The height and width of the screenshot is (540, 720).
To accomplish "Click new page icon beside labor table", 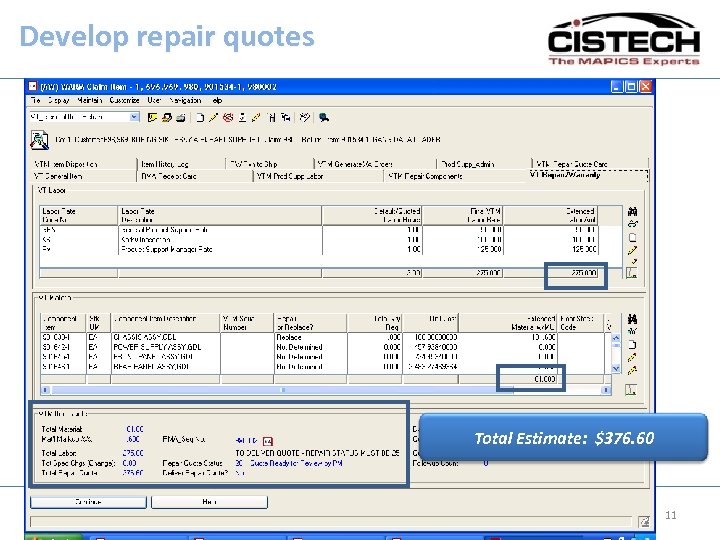I will point(632,238).
